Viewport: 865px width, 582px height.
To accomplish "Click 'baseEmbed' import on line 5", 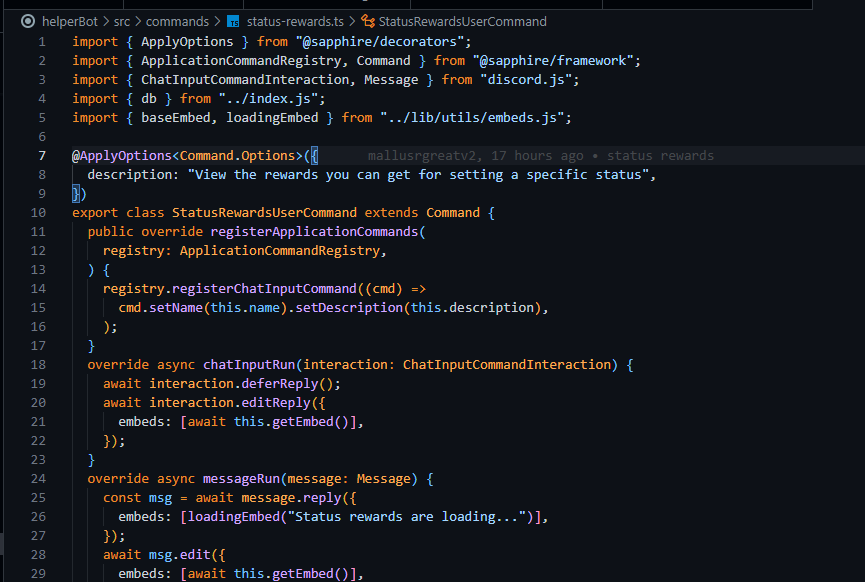I will point(175,118).
